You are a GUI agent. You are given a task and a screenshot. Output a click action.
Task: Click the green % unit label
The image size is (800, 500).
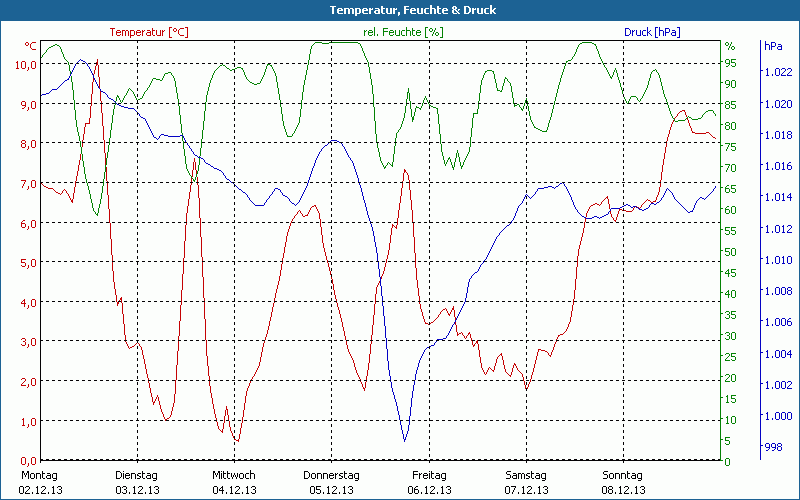point(730,46)
